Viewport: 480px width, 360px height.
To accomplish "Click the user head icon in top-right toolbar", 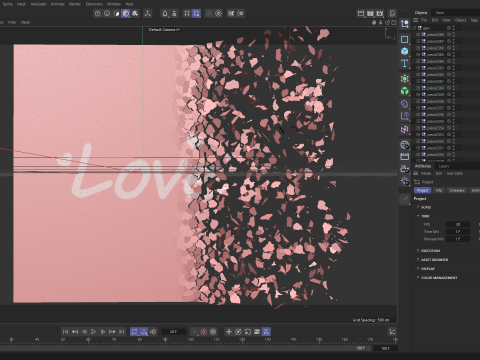I will (x=392, y=13).
